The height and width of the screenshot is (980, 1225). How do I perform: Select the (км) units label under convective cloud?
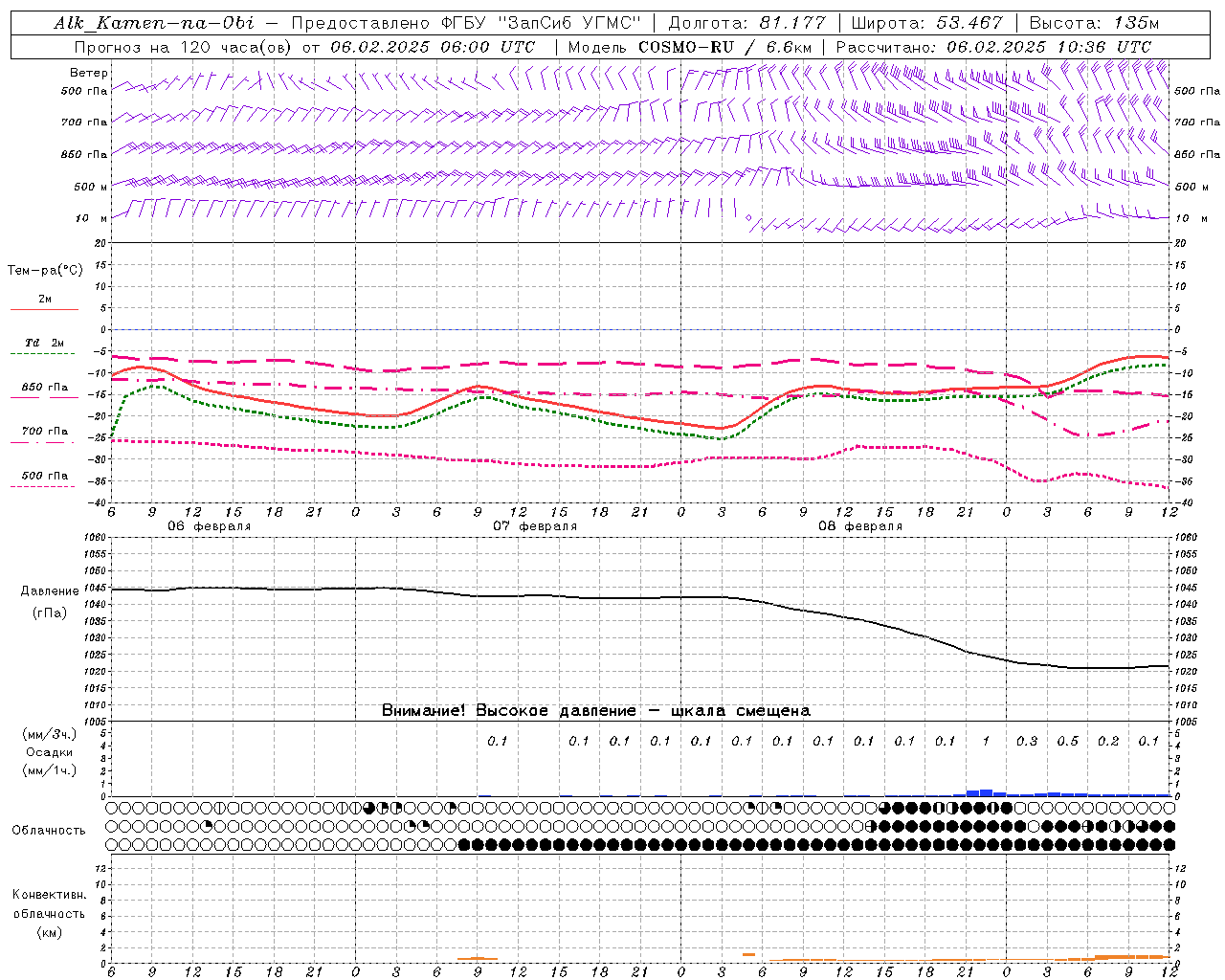[49, 932]
